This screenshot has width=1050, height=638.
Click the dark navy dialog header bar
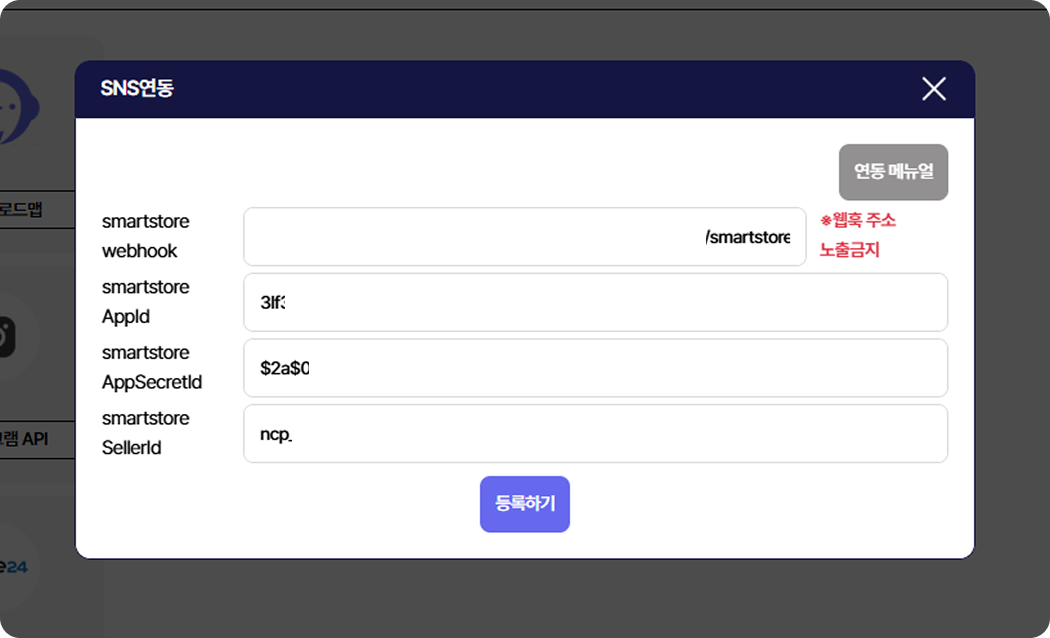[x=520, y=89]
